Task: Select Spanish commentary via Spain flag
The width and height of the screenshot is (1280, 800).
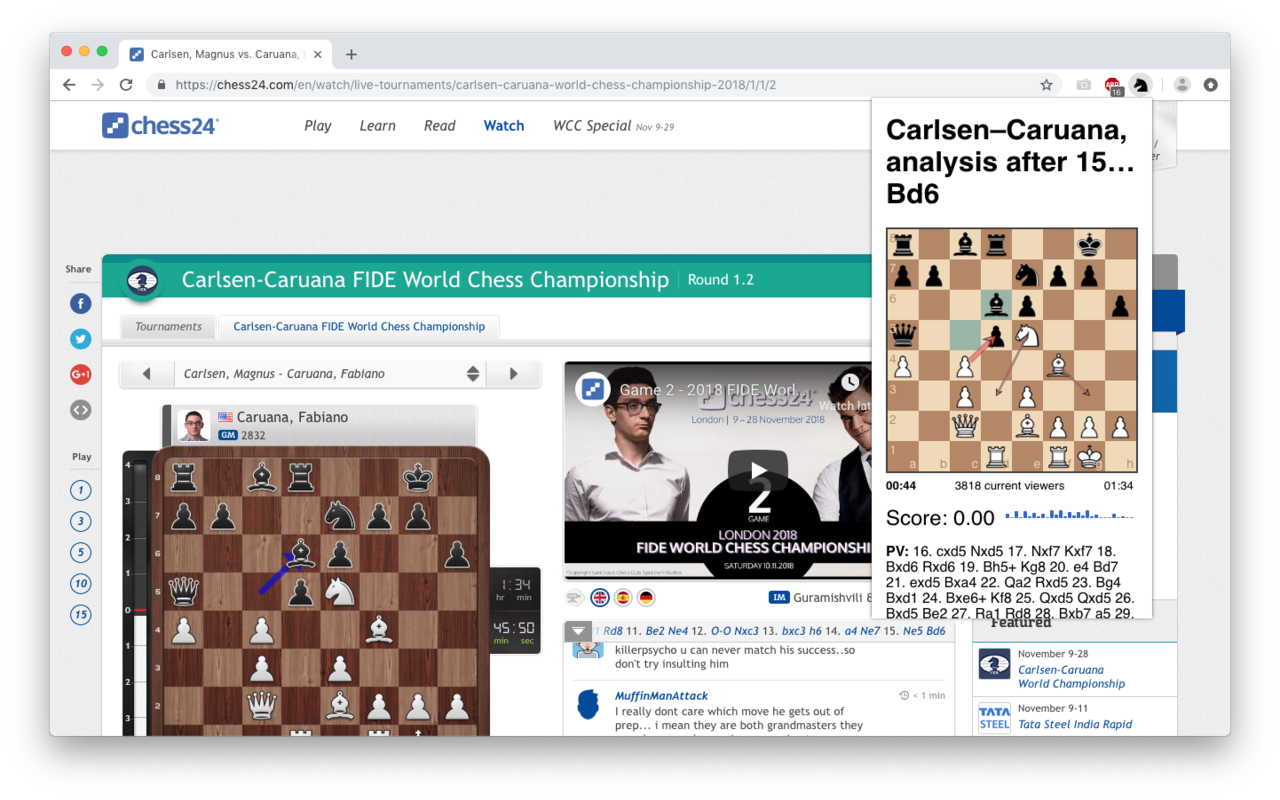Action: (623, 598)
